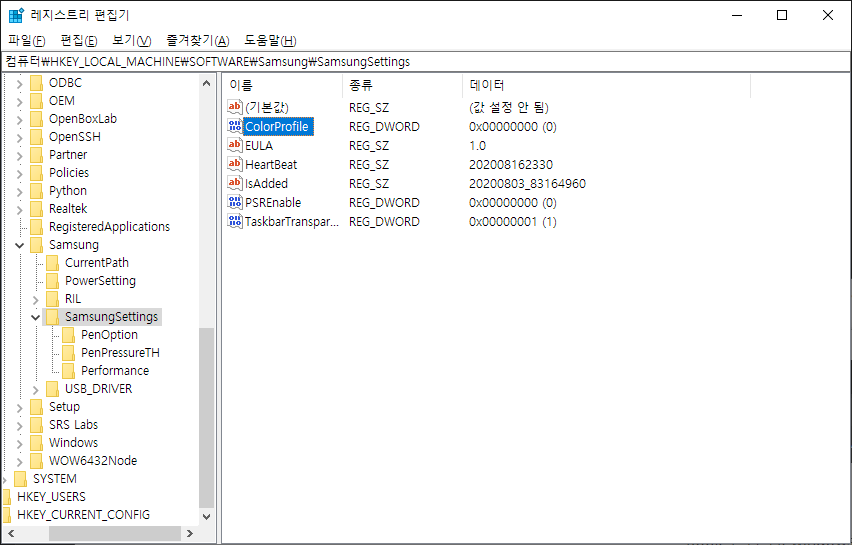Select the SamsungSettings tree item
Viewport: 852px width, 545px height.
click(111, 317)
